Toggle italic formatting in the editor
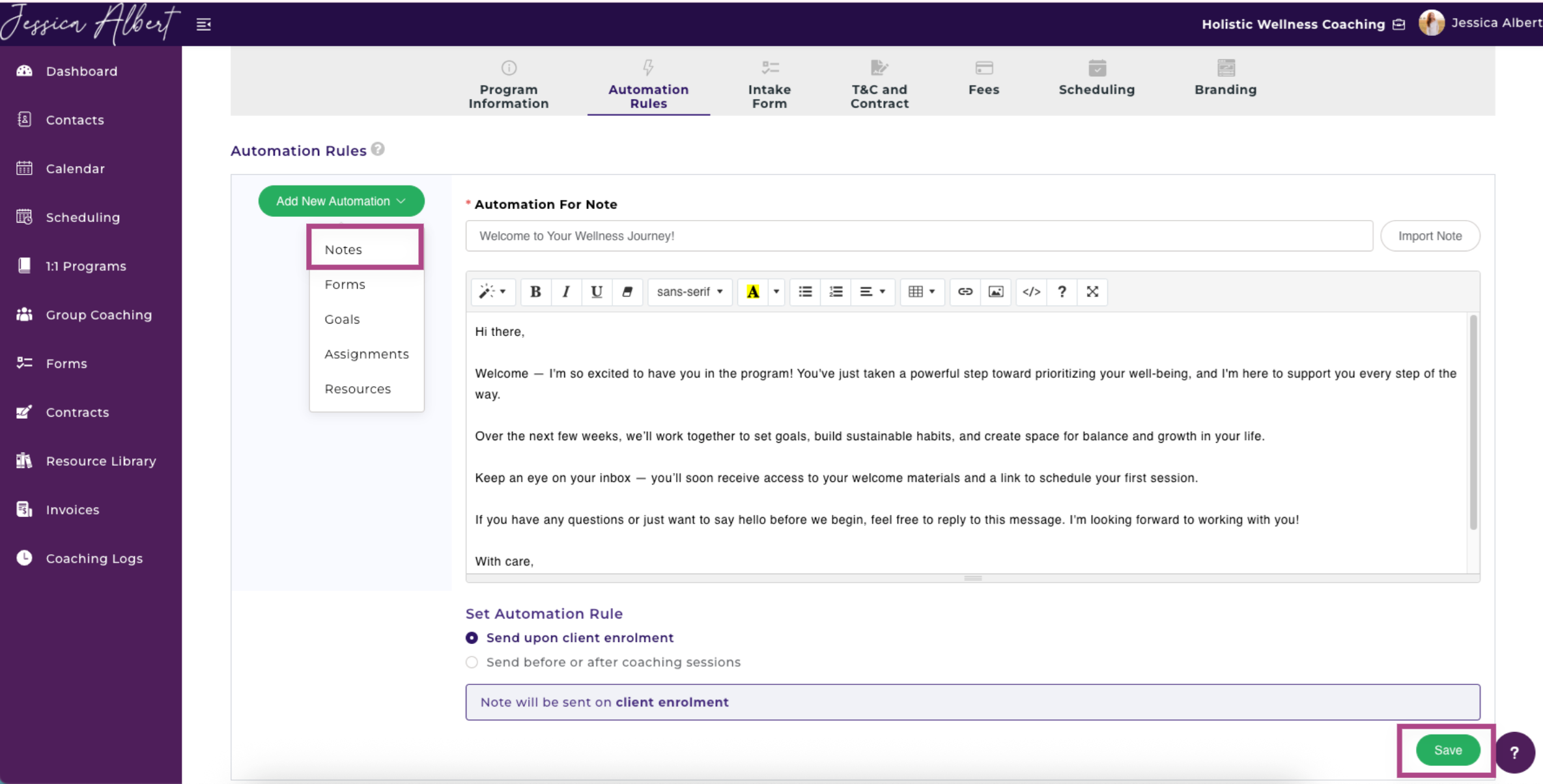The width and height of the screenshot is (1543, 784). pyautogui.click(x=566, y=292)
